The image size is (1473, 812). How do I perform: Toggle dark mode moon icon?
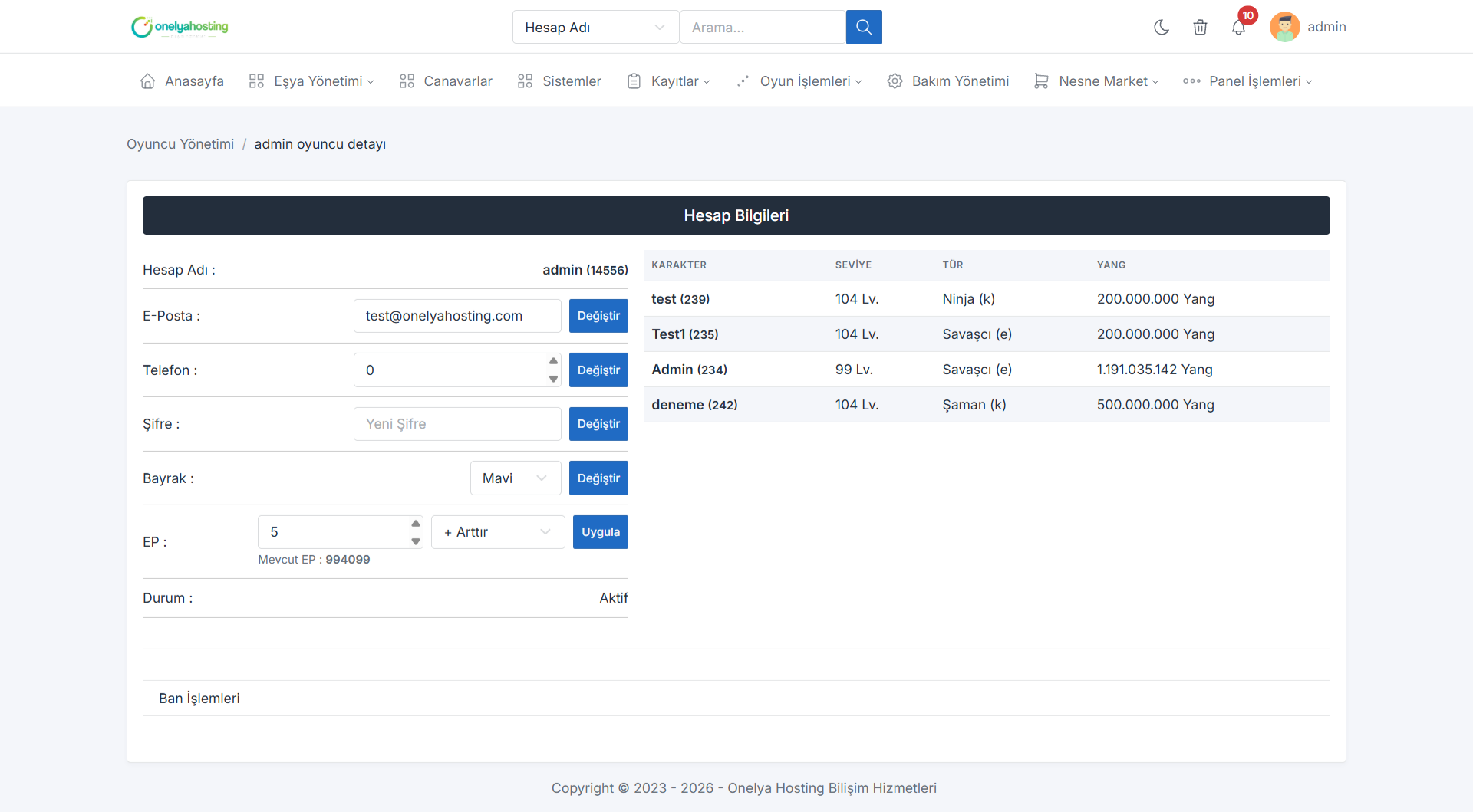click(x=1162, y=27)
